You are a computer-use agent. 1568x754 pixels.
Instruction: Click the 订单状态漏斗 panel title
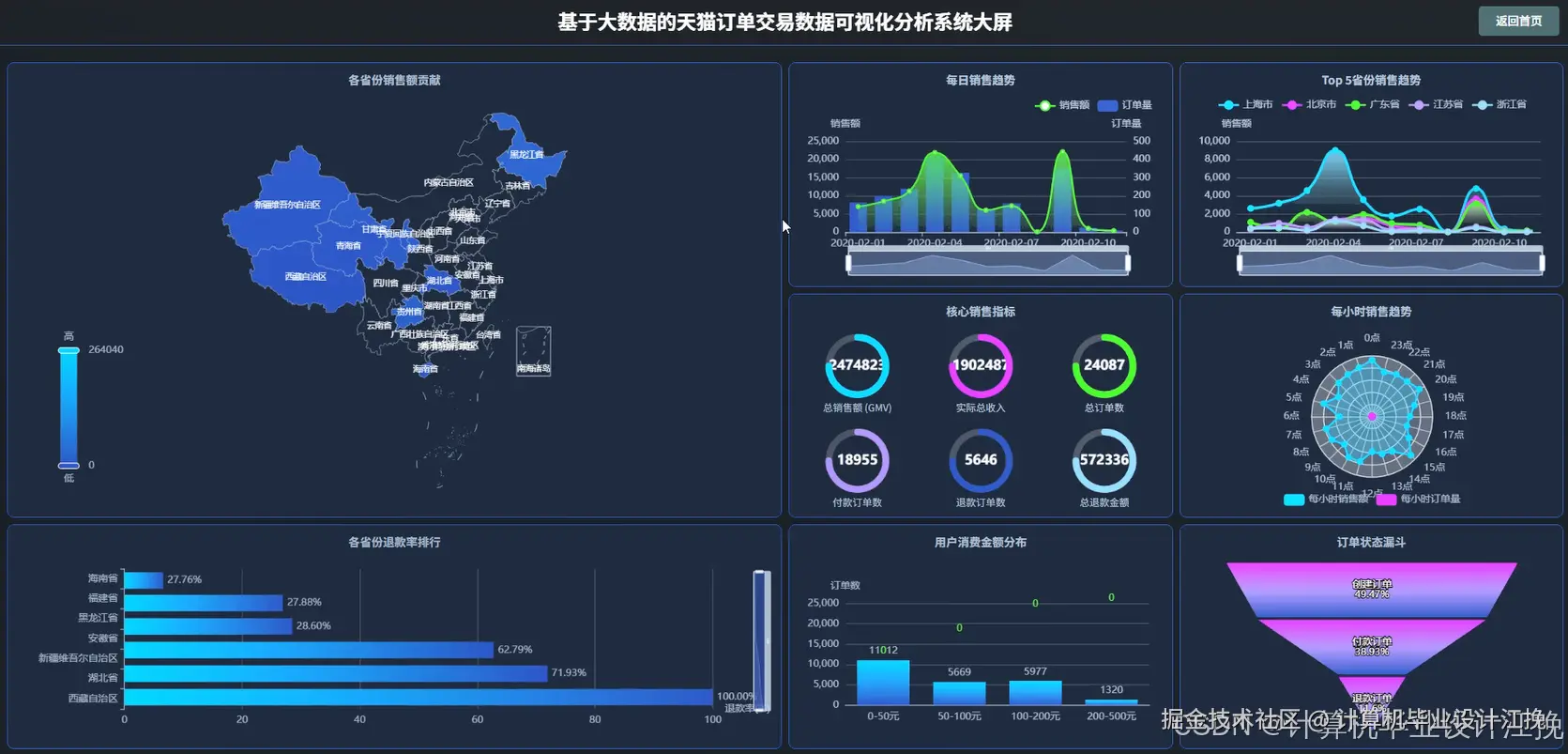coord(1372,543)
